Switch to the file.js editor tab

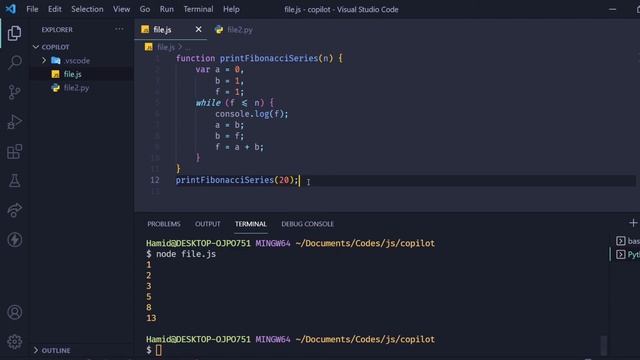(x=171, y=29)
